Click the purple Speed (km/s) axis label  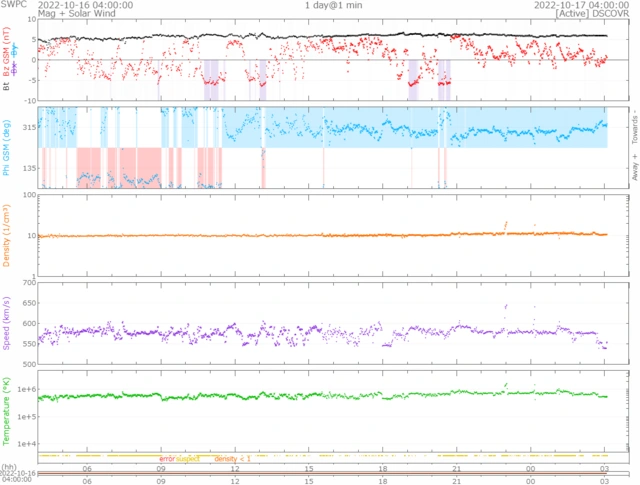pyautogui.click(x=7, y=320)
